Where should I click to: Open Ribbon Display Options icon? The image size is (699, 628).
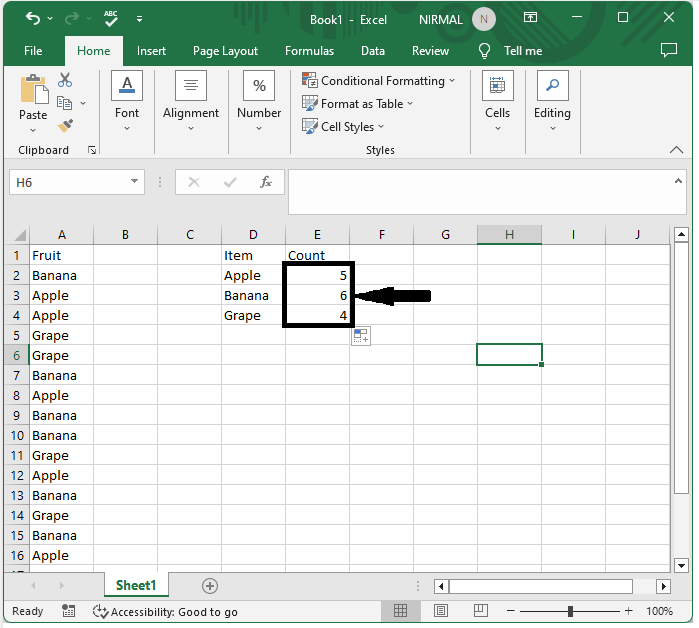click(x=530, y=17)
